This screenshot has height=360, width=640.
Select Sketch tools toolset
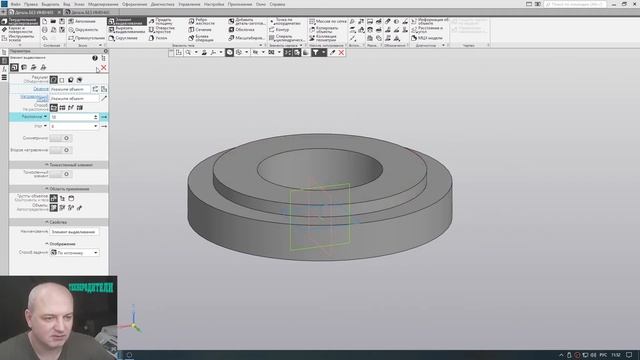click(20, 38)
